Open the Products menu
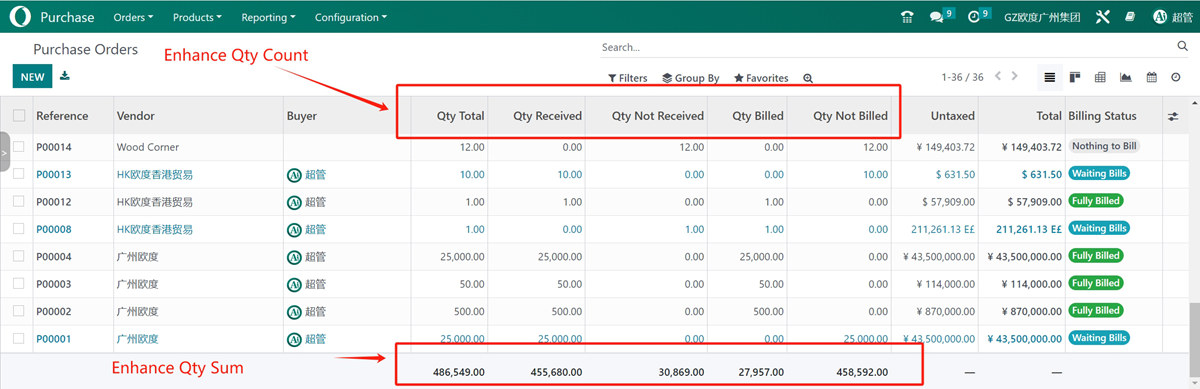 pyautogui.click(x=197, y=17)
